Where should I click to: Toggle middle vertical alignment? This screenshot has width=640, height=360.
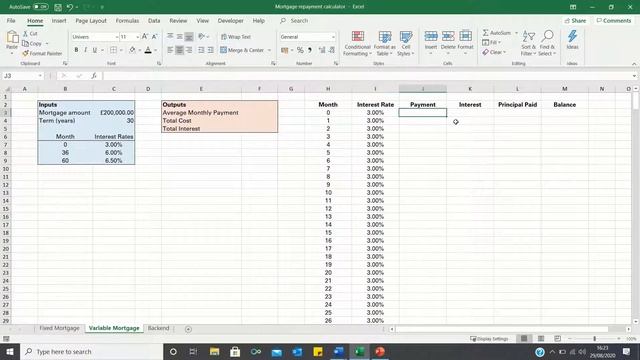(180, 37)
